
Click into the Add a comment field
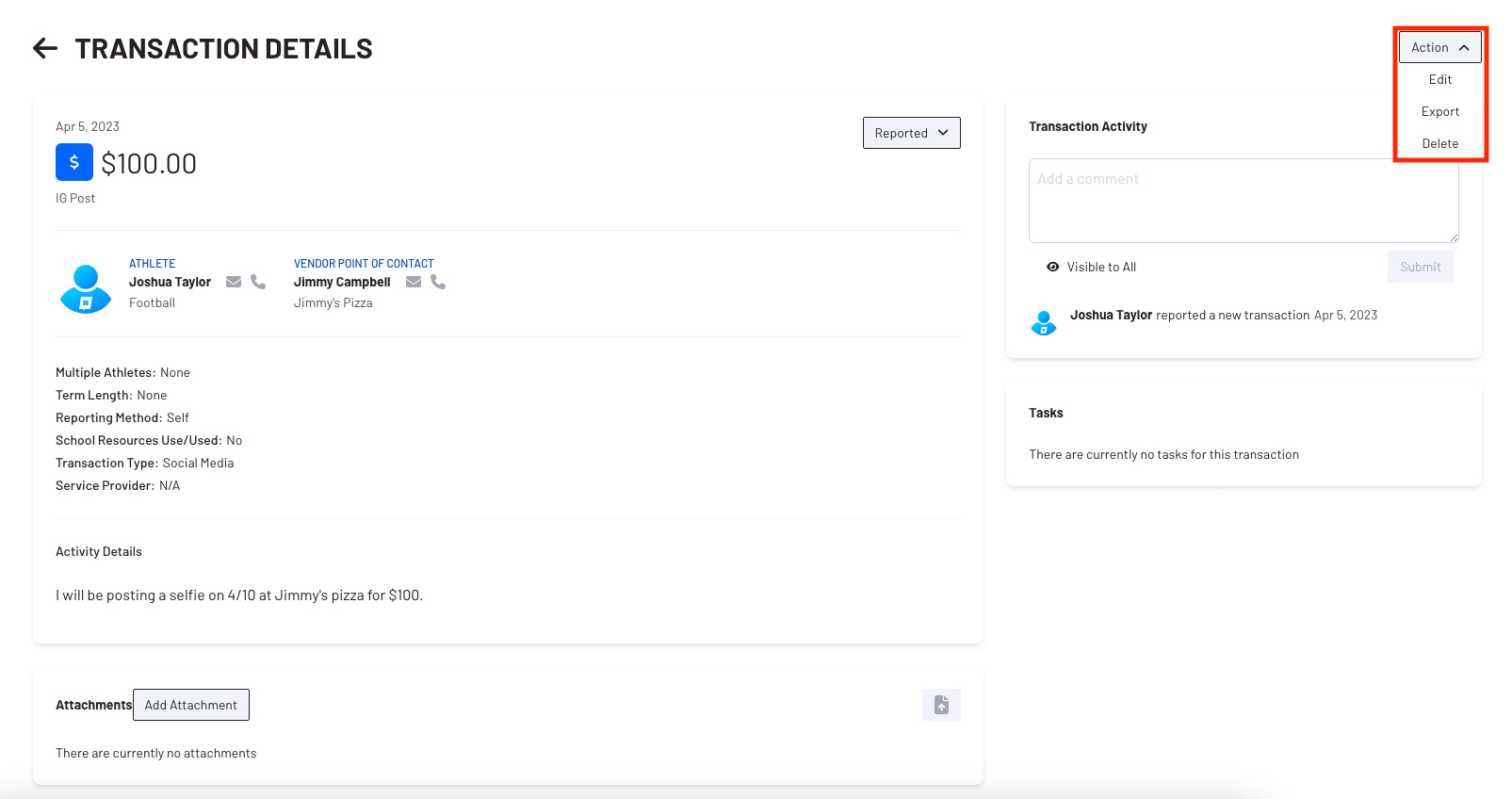point(1243,201)
